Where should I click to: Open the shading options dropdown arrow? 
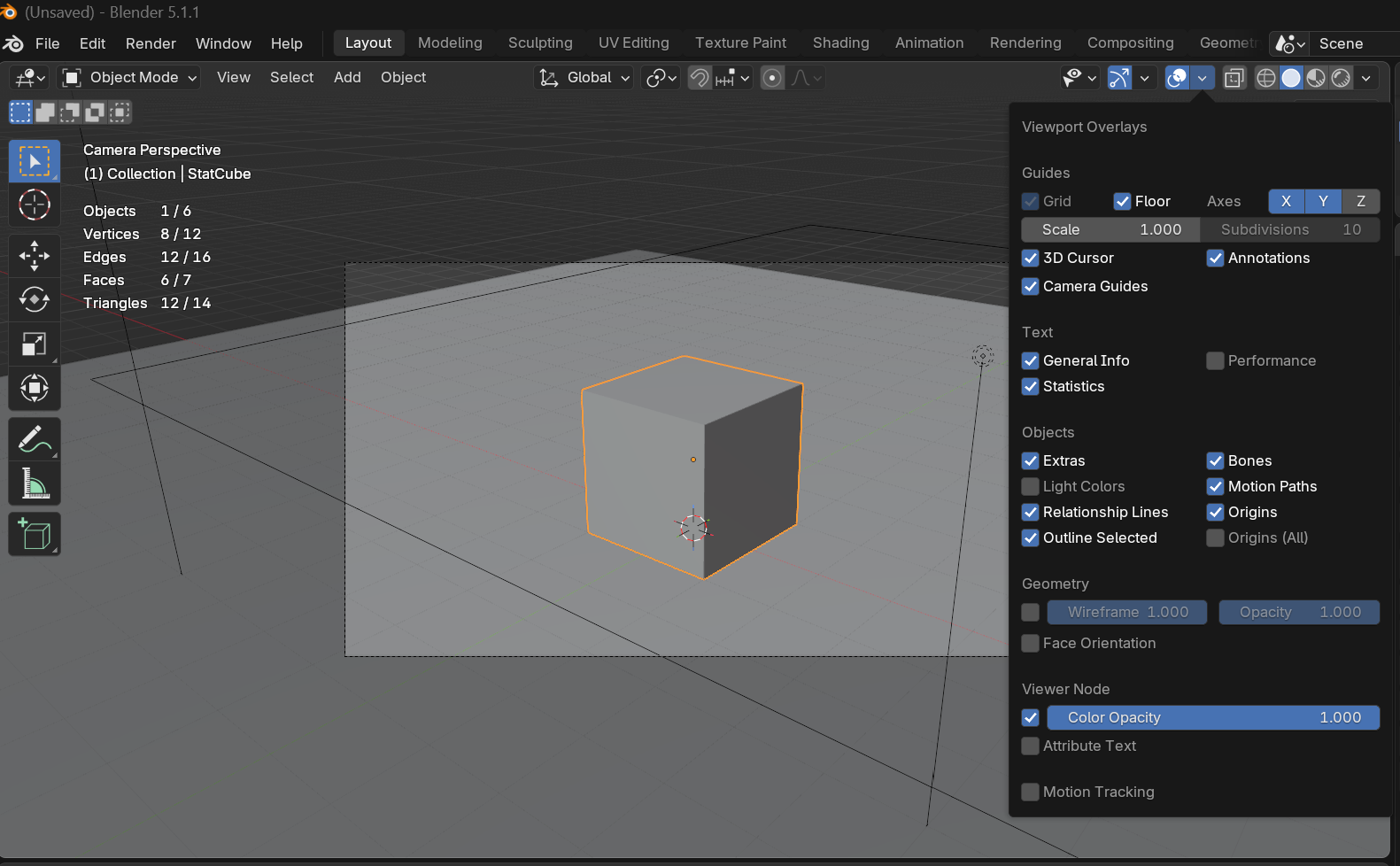(x=1366, y=78)
